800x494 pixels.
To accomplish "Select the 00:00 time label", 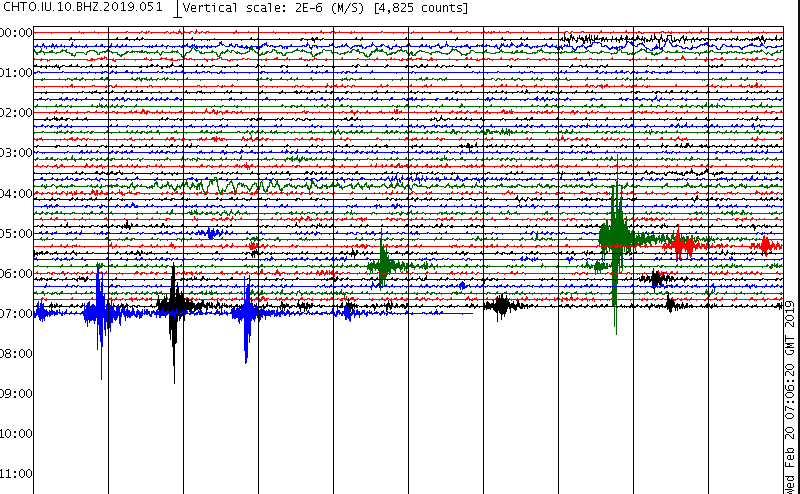I will coord(16,33).
